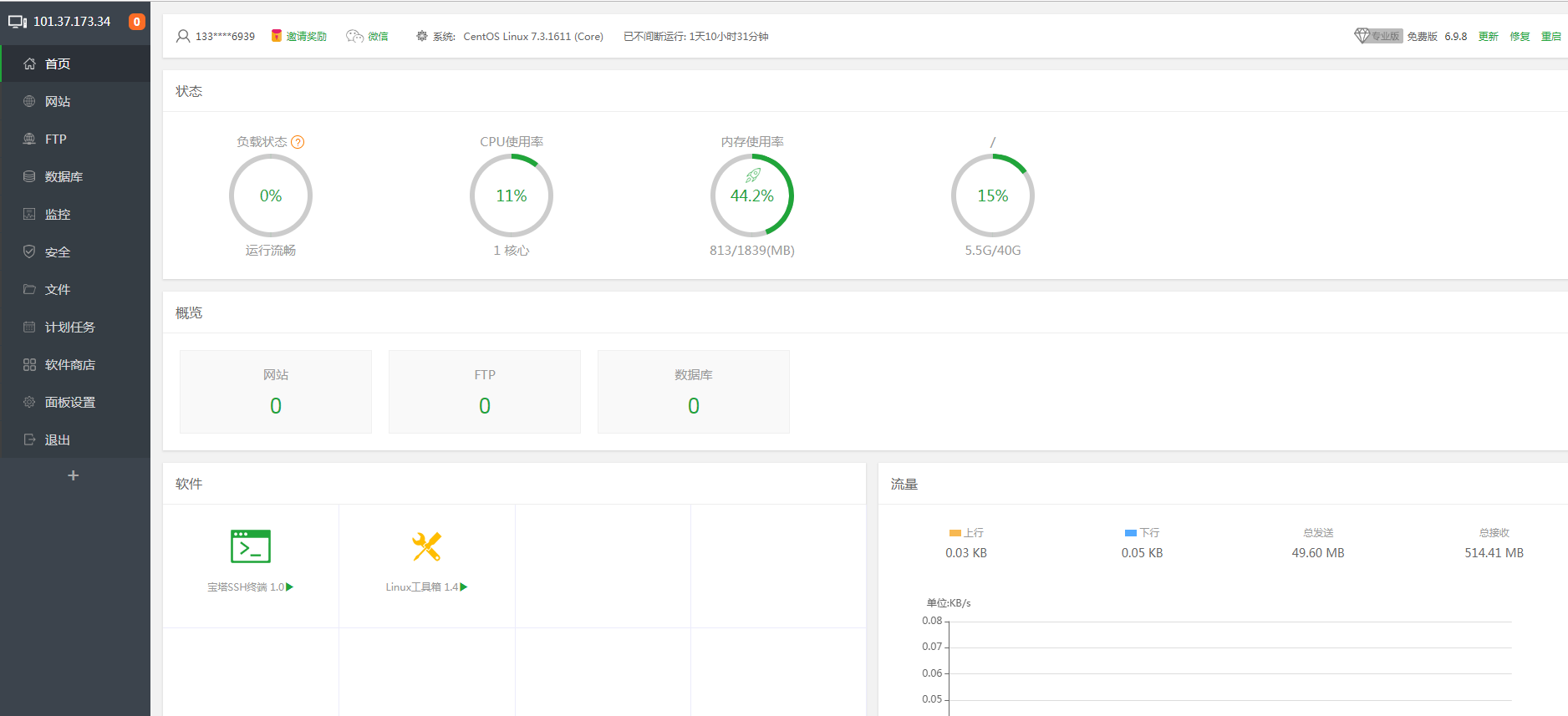Screen dimensions: 1568x716
Task: Click the 专业版 diamond badge
Action: click(1377, 36)
